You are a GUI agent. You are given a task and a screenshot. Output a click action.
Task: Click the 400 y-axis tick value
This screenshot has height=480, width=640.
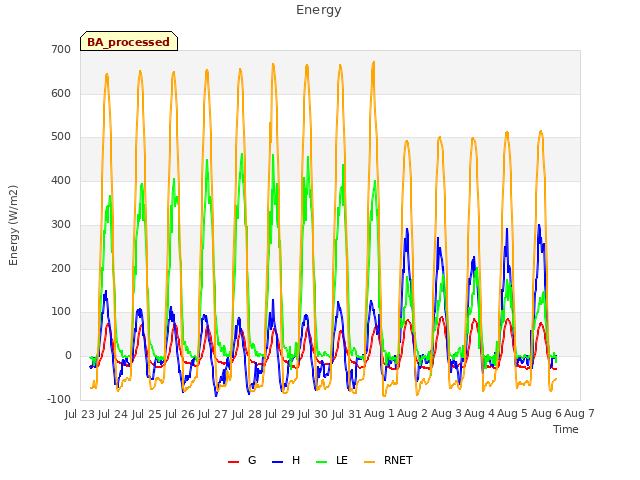[x=61, y=180]
